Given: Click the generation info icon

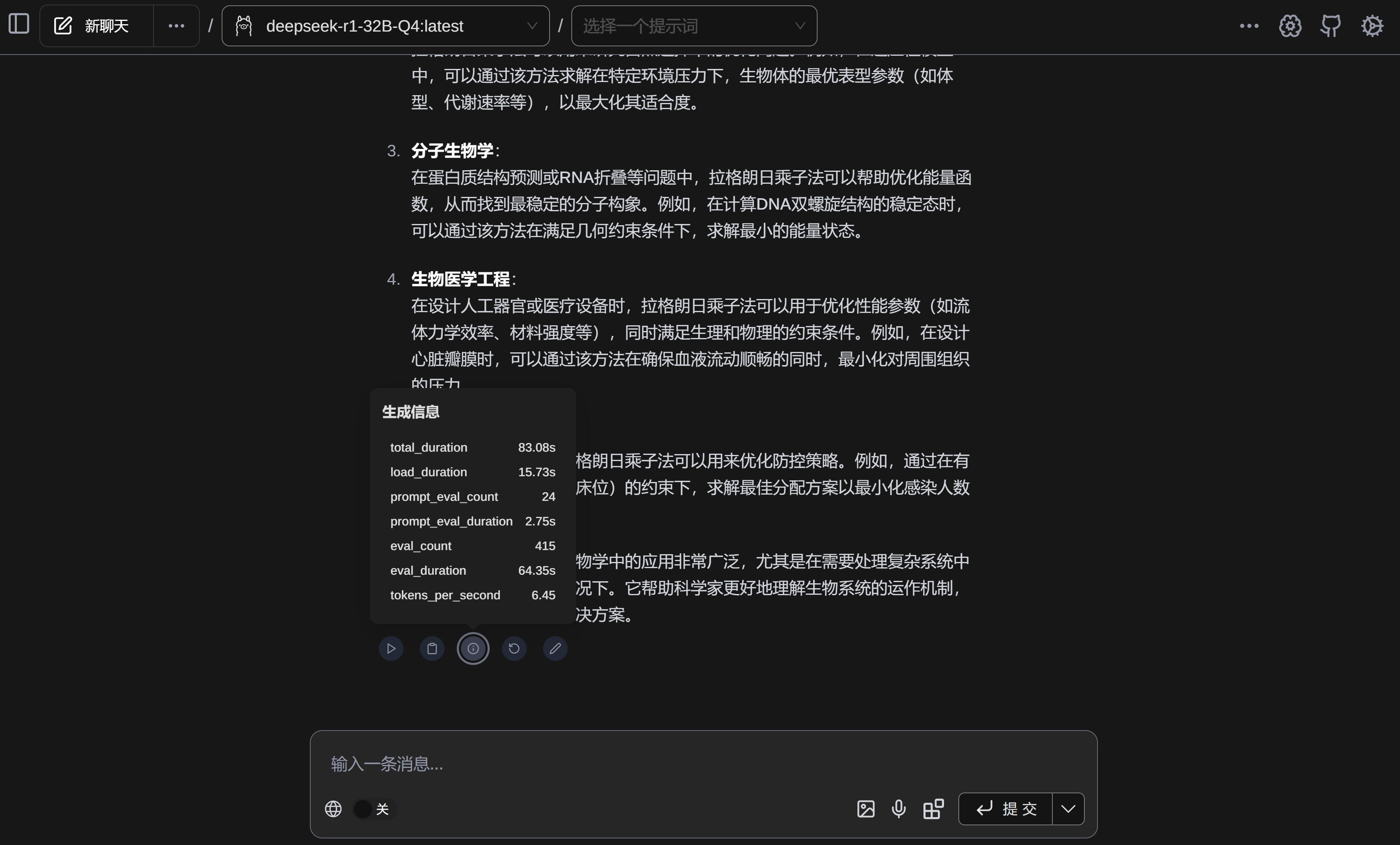Looking at the screenshot, I should (473, 649).
